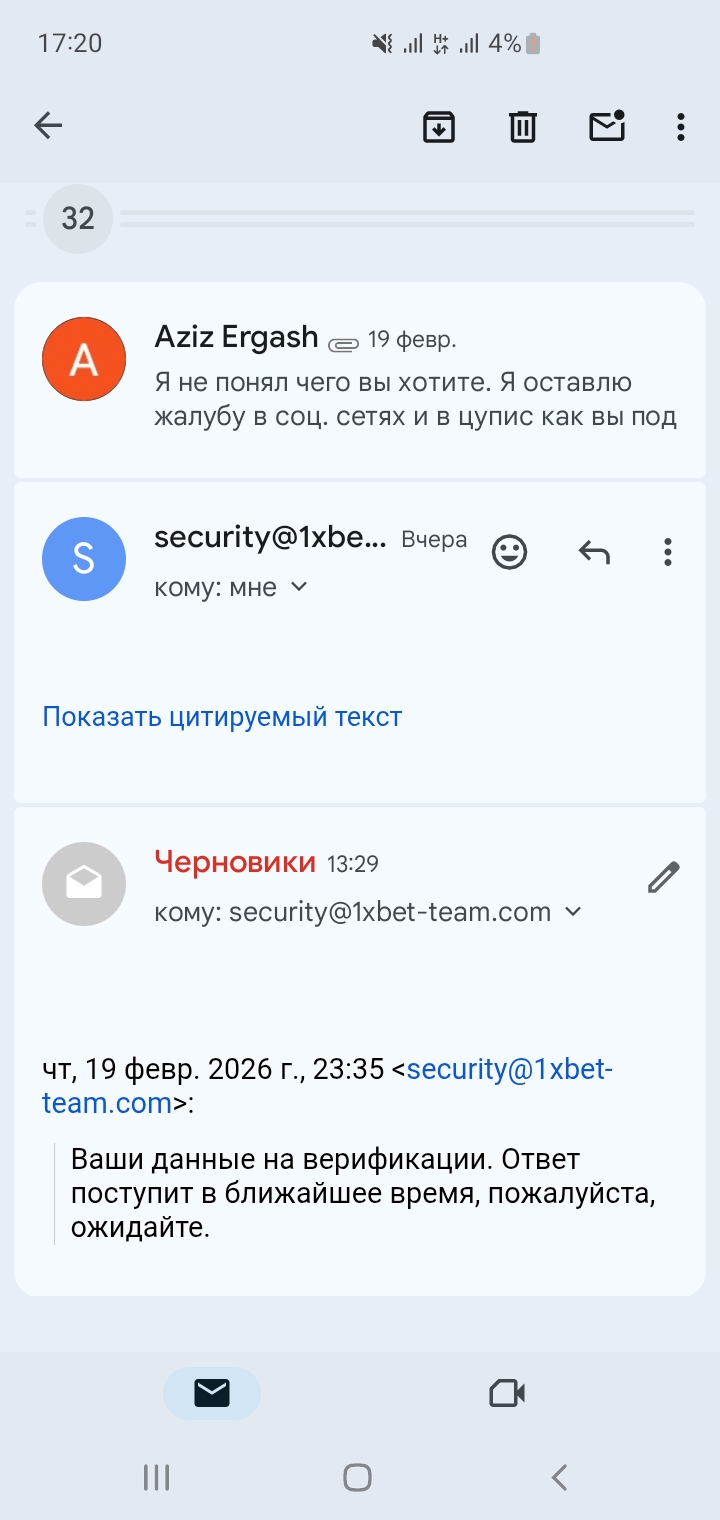The height and width of the screenshot is (1520, 720).
Task: Add emoji reaction to security message
Action: click(510, 551)
